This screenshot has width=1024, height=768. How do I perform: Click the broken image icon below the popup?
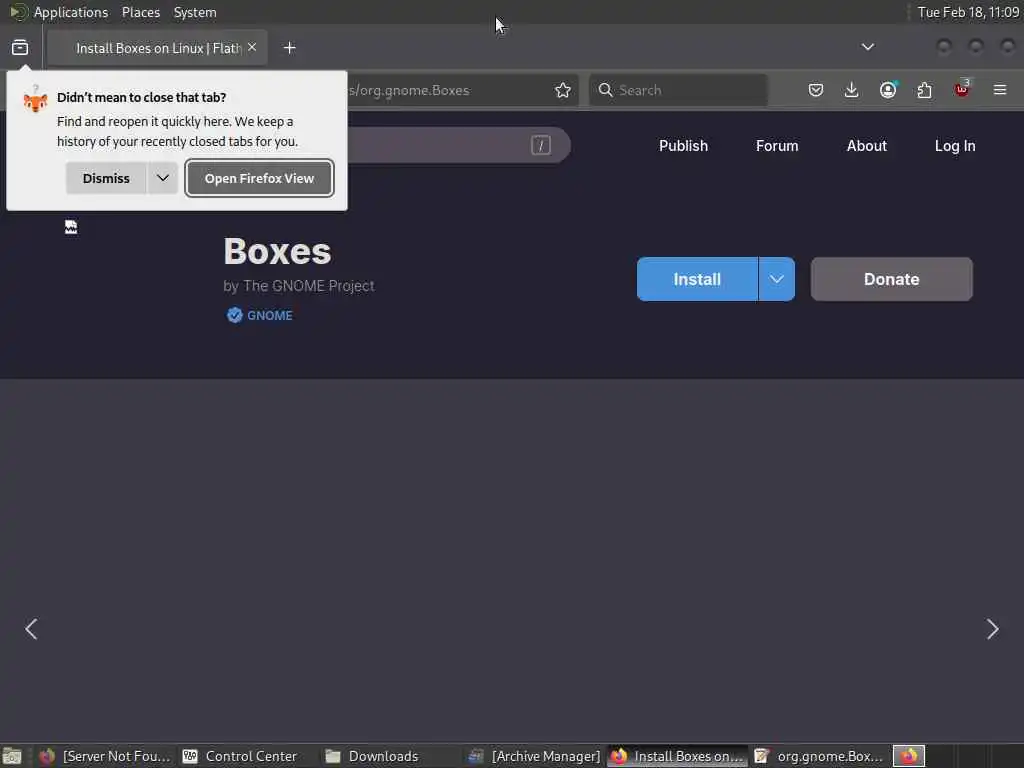coord(71,227)
